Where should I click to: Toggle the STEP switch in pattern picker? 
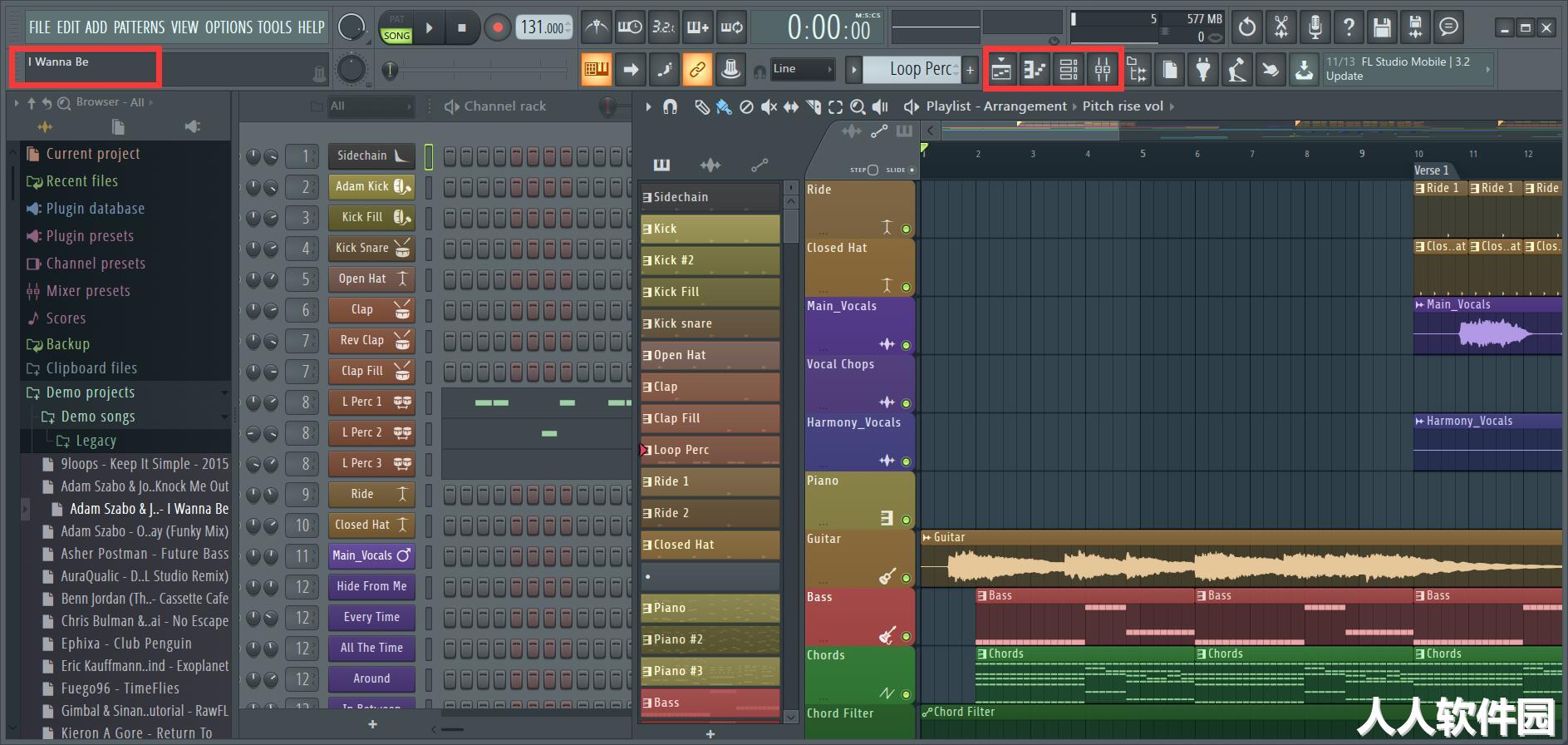pos(872,170)
